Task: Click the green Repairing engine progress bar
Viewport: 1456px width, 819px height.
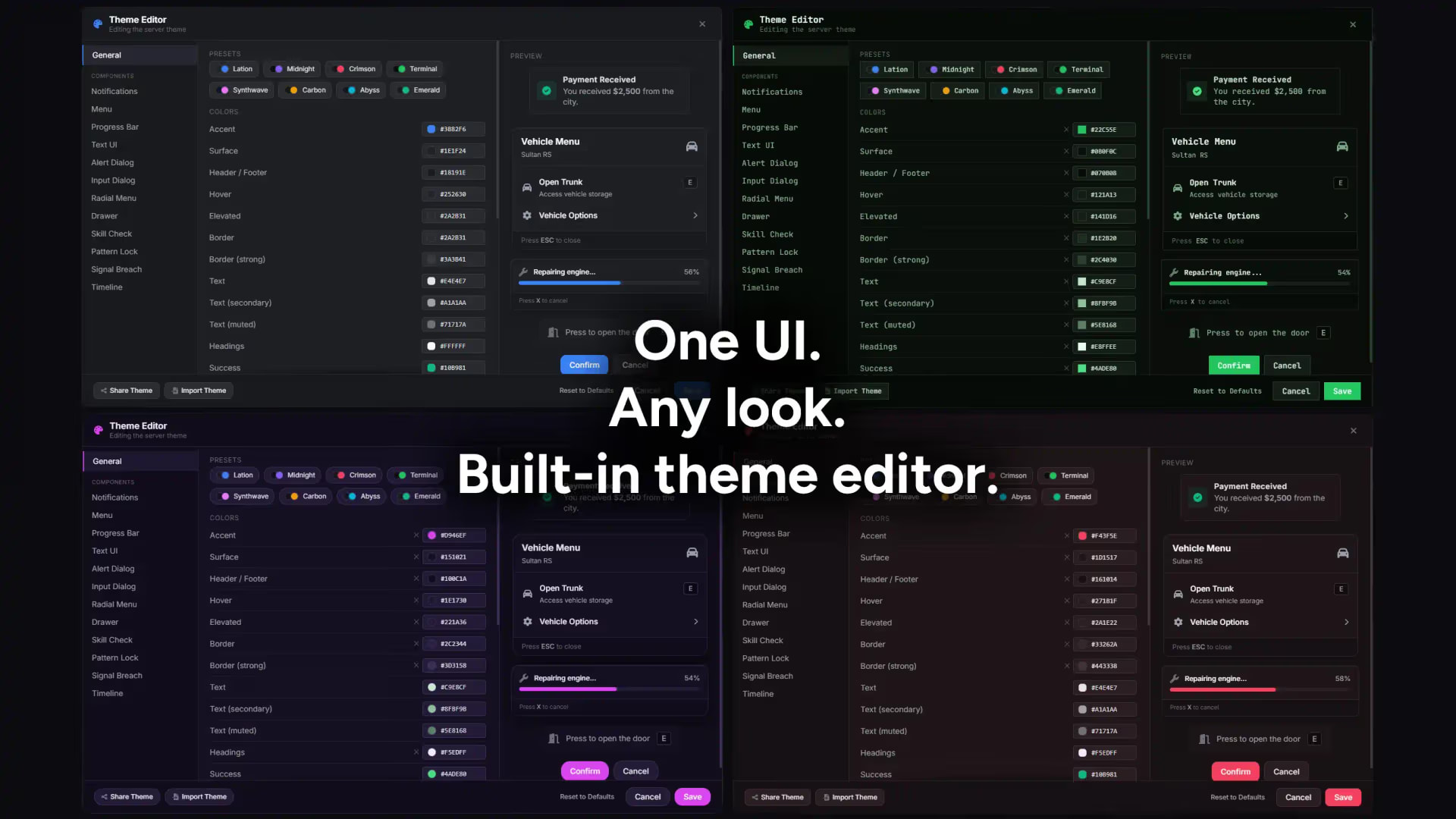Action: click(x=1260, y=283)
